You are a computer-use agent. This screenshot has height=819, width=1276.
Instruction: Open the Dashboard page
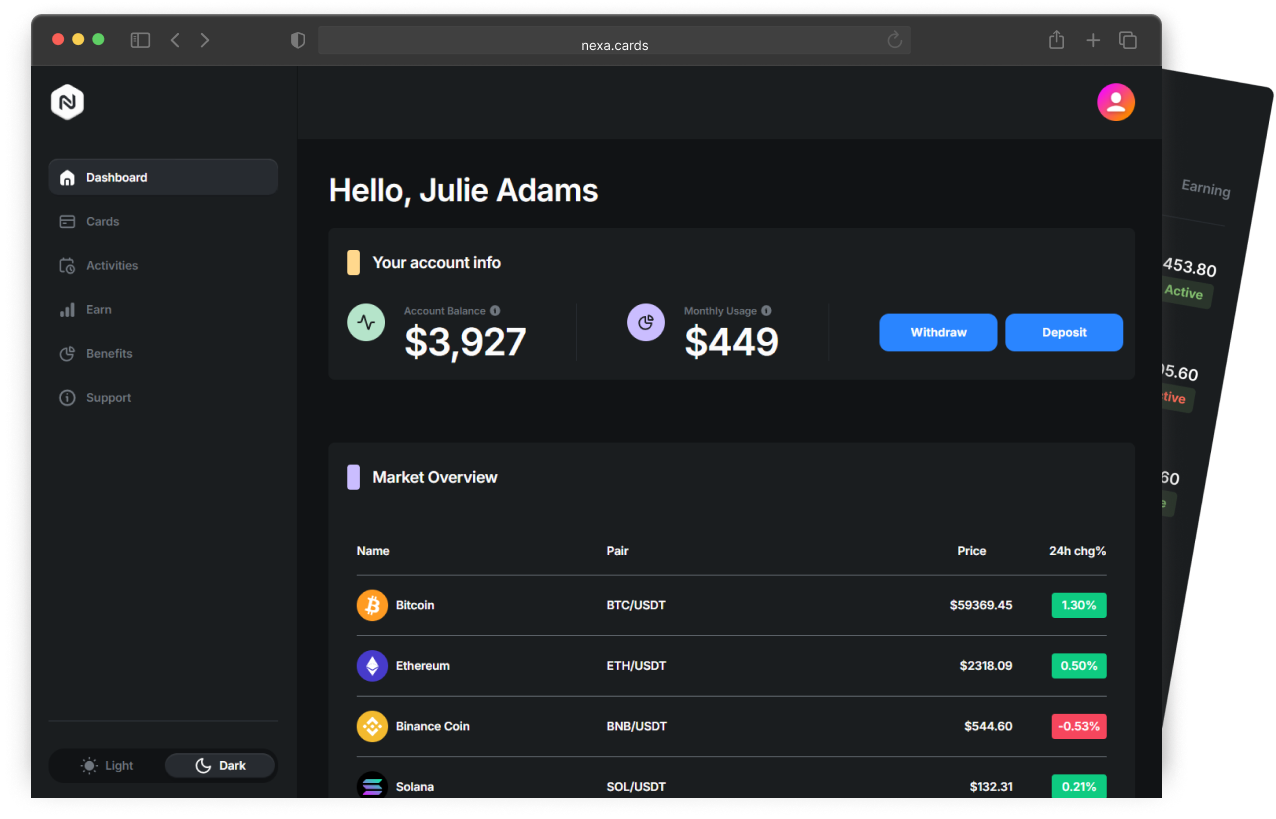point(163,177)
